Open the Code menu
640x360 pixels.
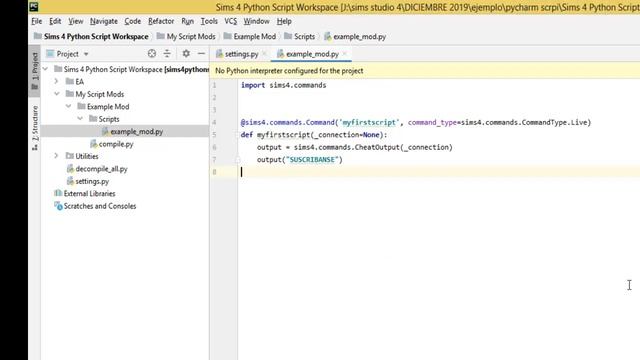133,21
